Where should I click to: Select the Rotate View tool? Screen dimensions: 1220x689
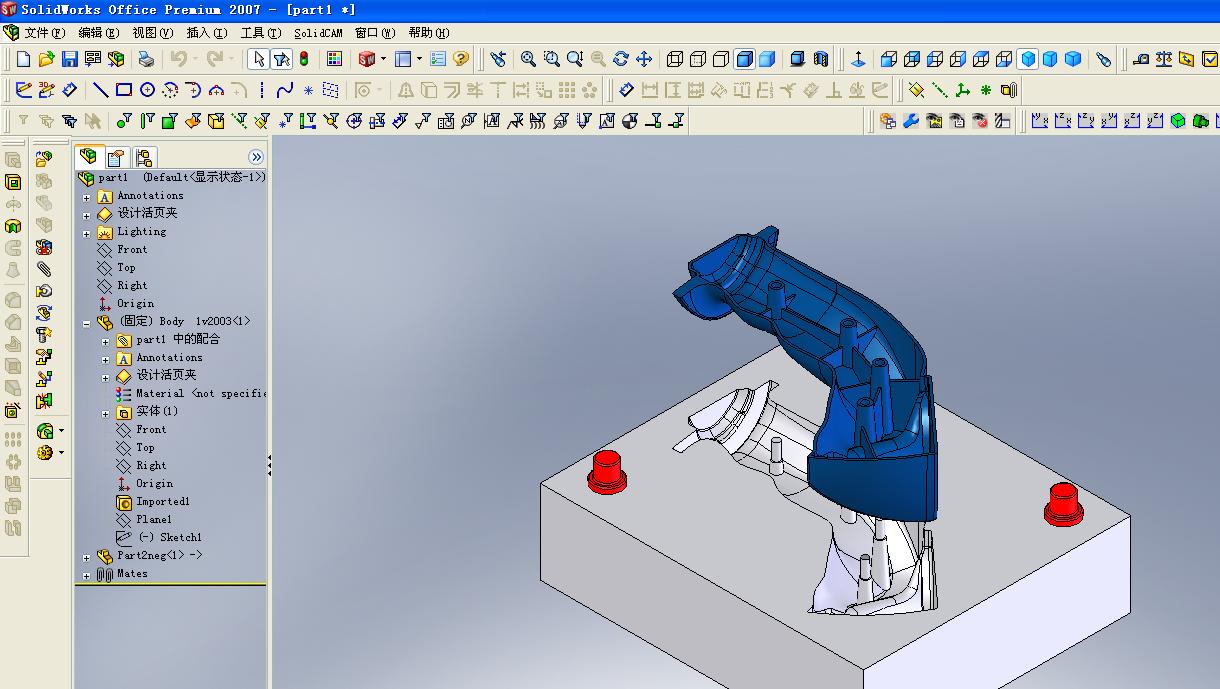tap(621, 59)
